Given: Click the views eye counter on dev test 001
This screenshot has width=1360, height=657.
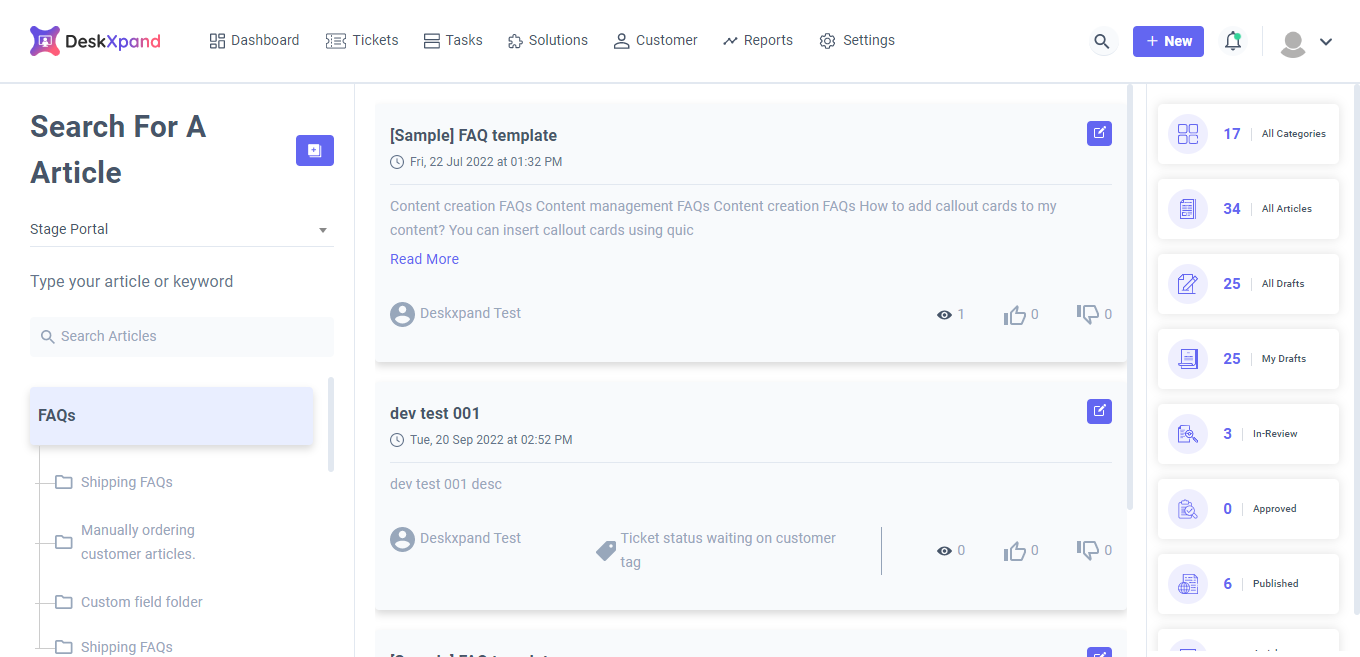Looking at the screenshot, I should [x=944, y=550].
